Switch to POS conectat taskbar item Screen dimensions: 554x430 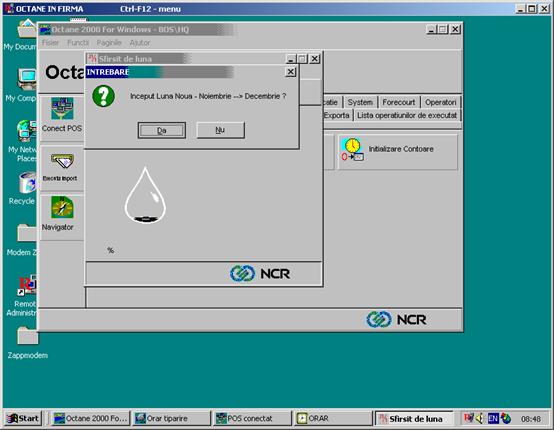(252, 419)
